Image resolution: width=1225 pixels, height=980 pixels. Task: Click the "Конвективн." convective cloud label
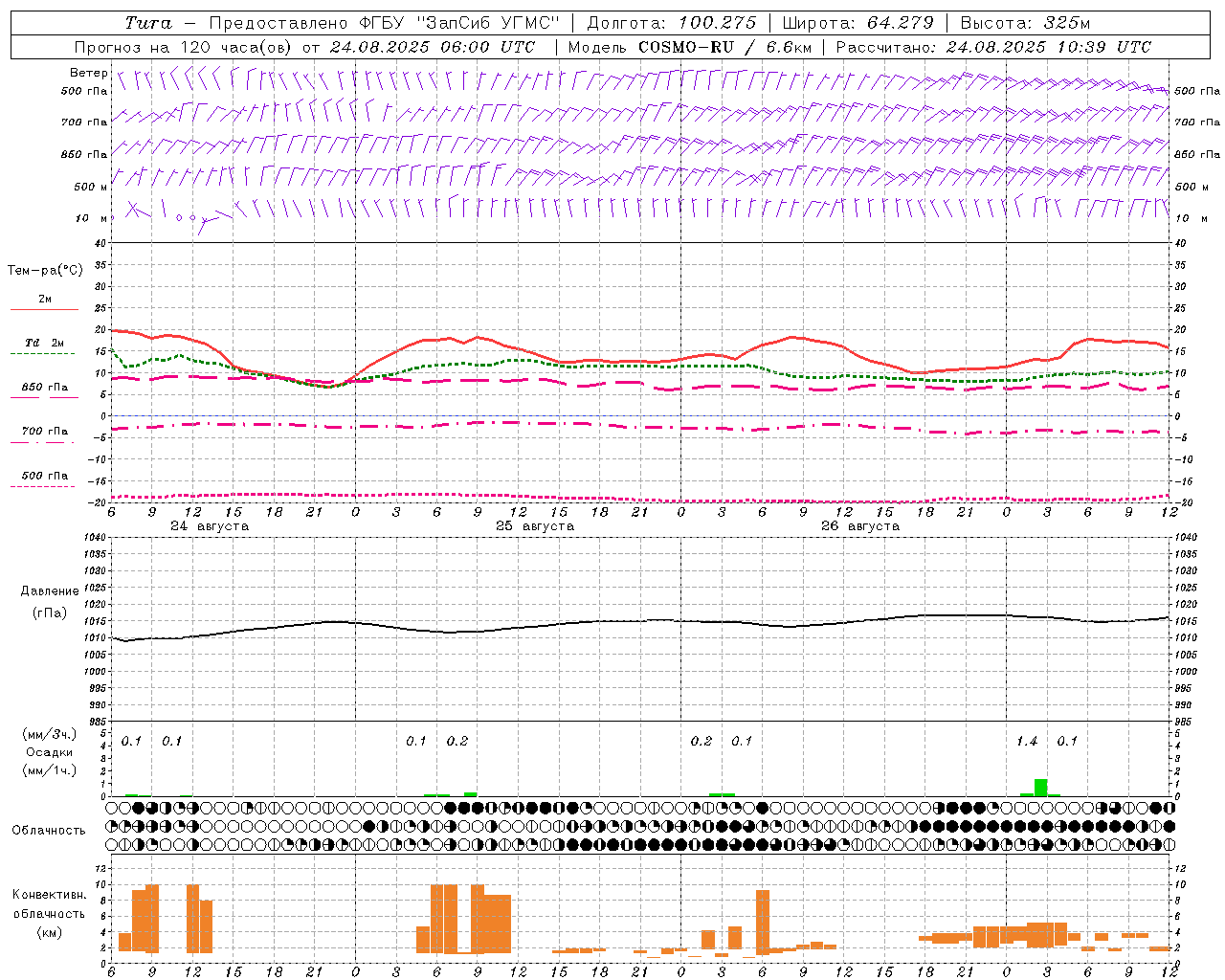(50, 895)
